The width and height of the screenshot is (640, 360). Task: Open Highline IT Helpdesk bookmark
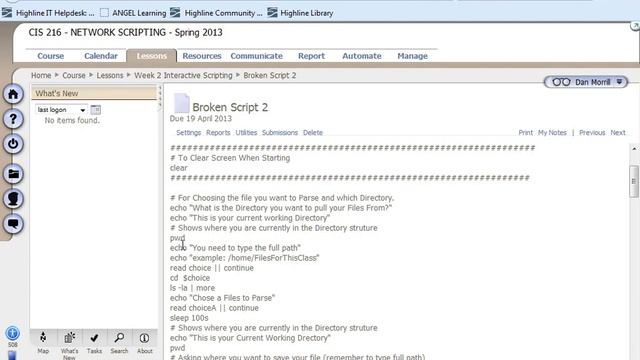tap(48, 13)
